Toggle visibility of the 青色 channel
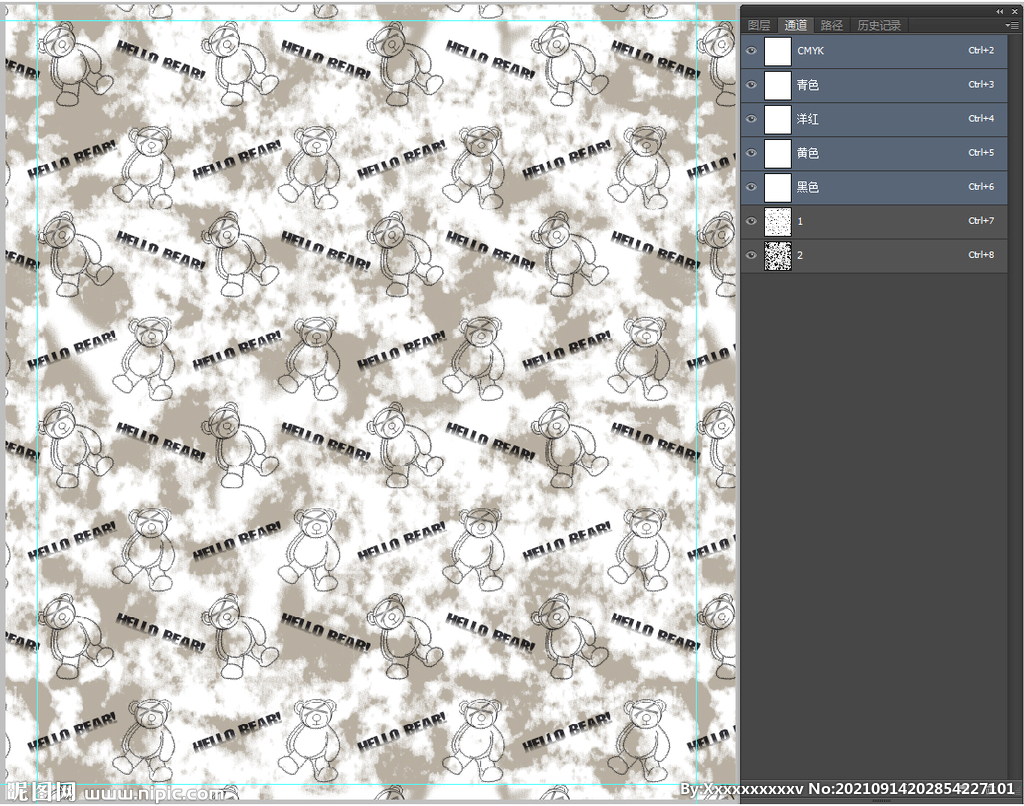The height and width of the screenshot is (806, 1024). click(751, 85)
